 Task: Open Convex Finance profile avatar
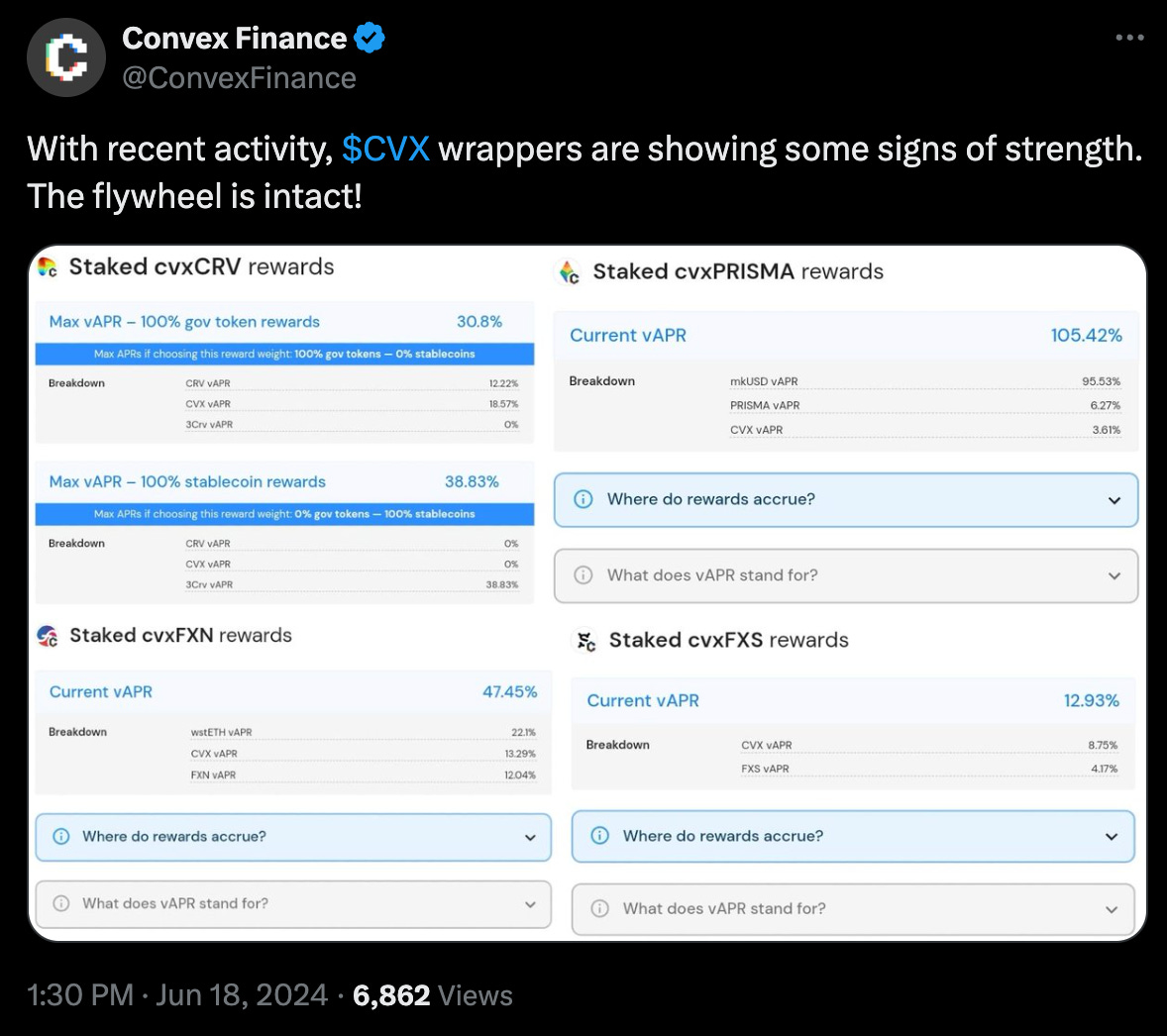pos(66,57)
